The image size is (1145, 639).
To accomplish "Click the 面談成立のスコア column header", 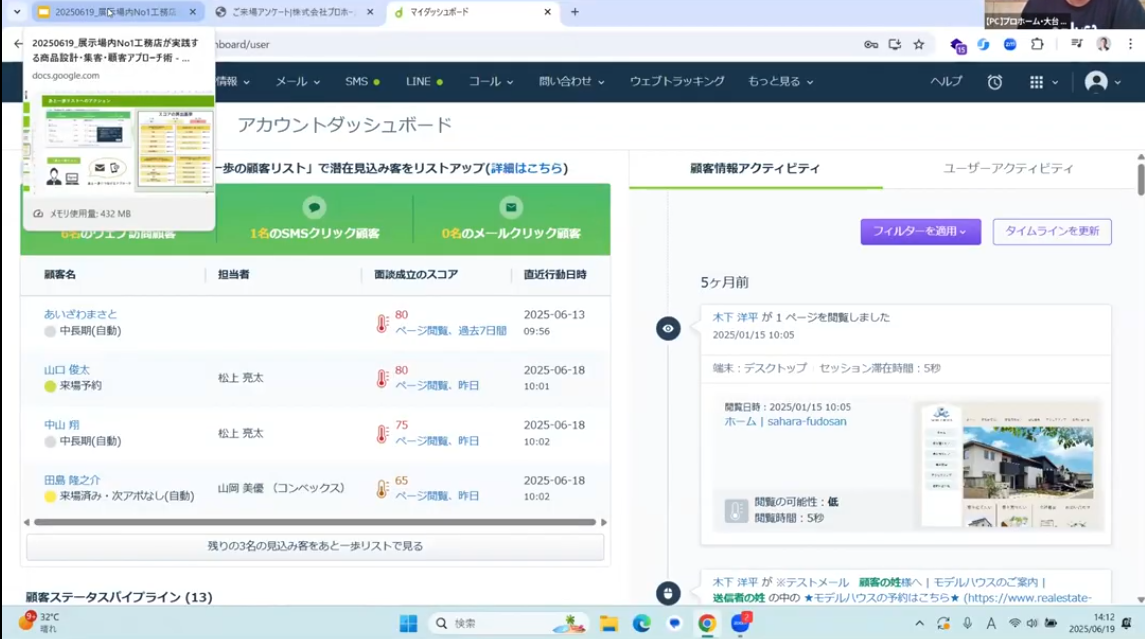I will point(416,275).
